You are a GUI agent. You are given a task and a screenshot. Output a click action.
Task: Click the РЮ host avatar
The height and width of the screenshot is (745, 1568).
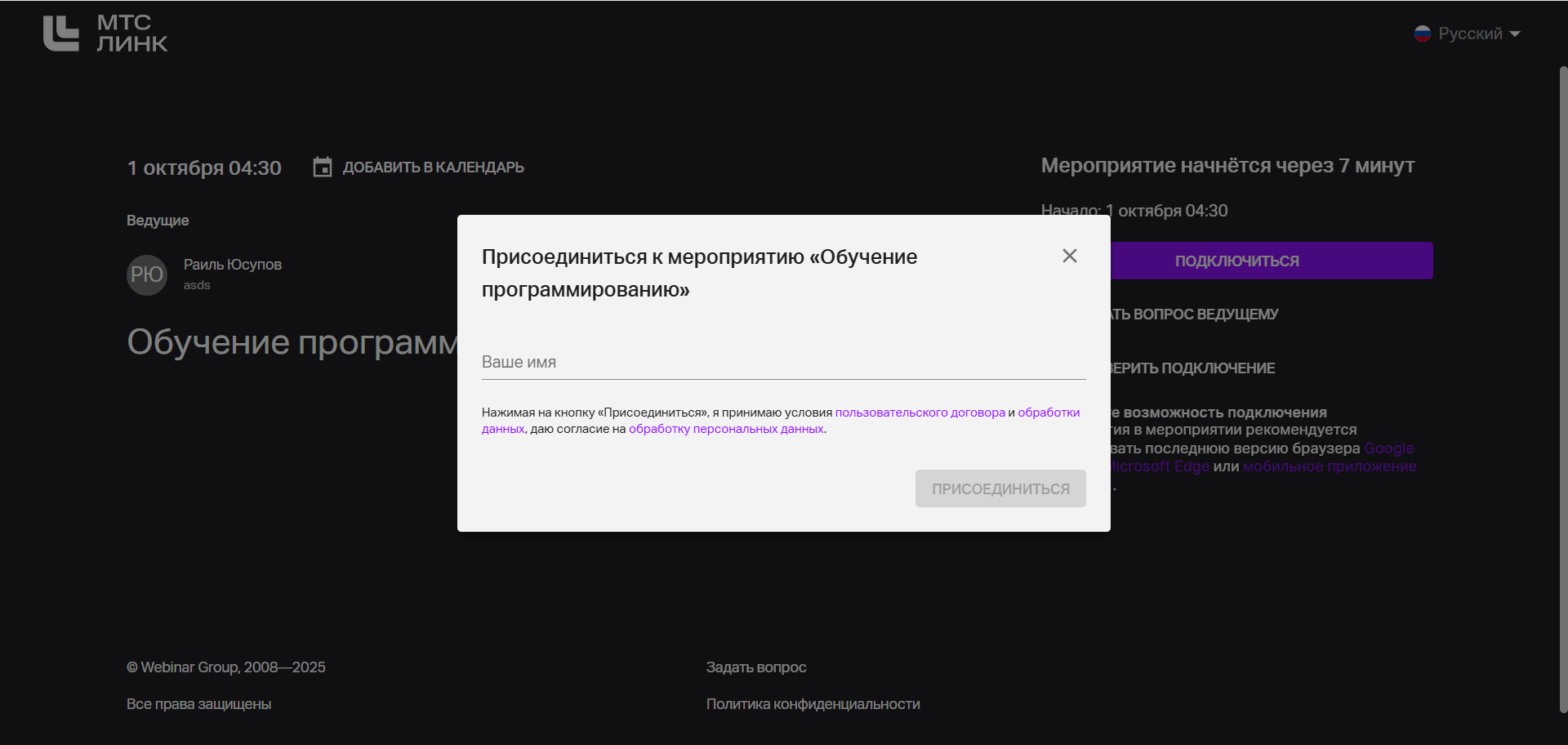[x=147, y=274]
